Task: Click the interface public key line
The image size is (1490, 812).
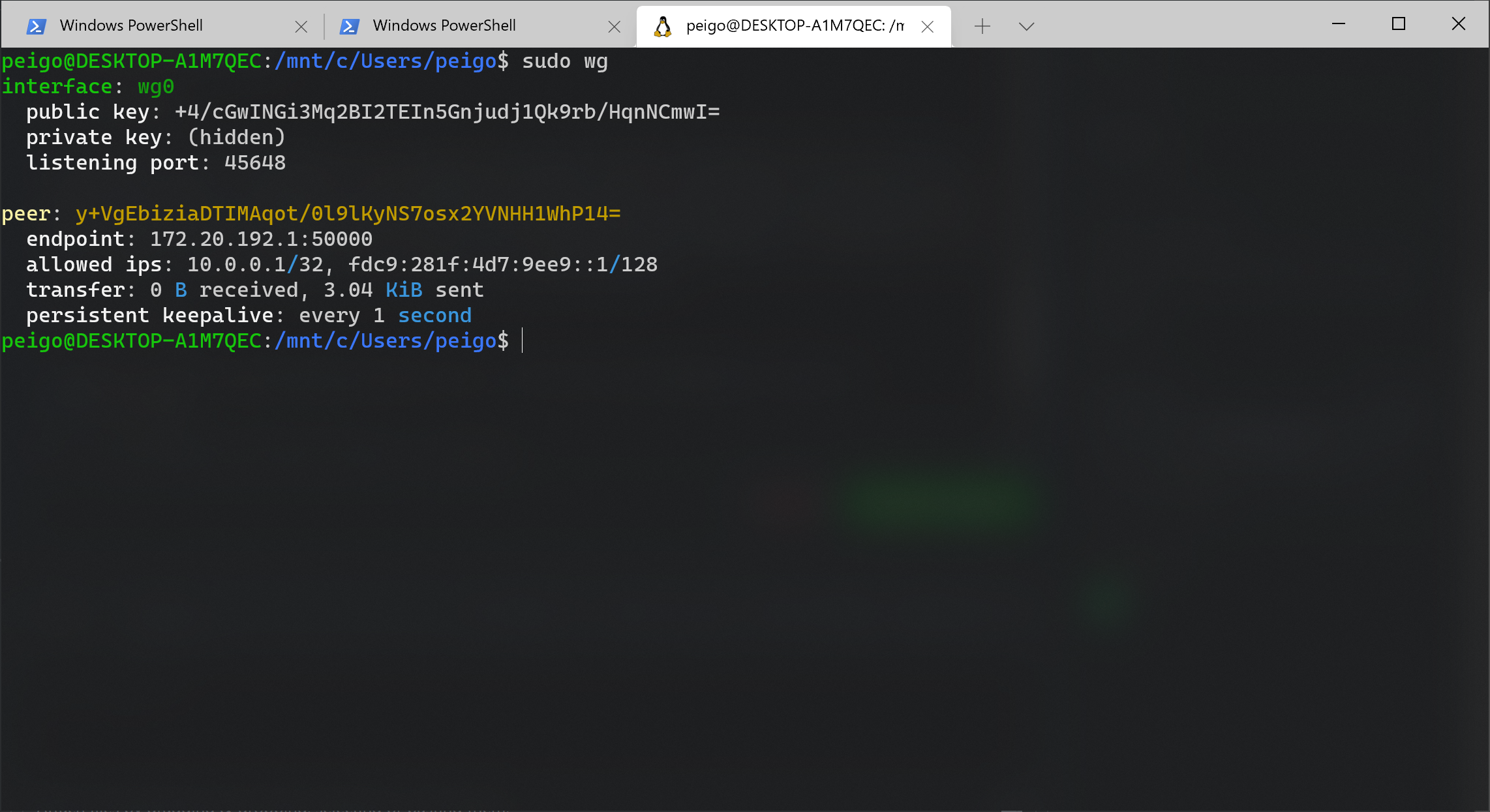Action: pyautogui.click(x=447, y=112)
